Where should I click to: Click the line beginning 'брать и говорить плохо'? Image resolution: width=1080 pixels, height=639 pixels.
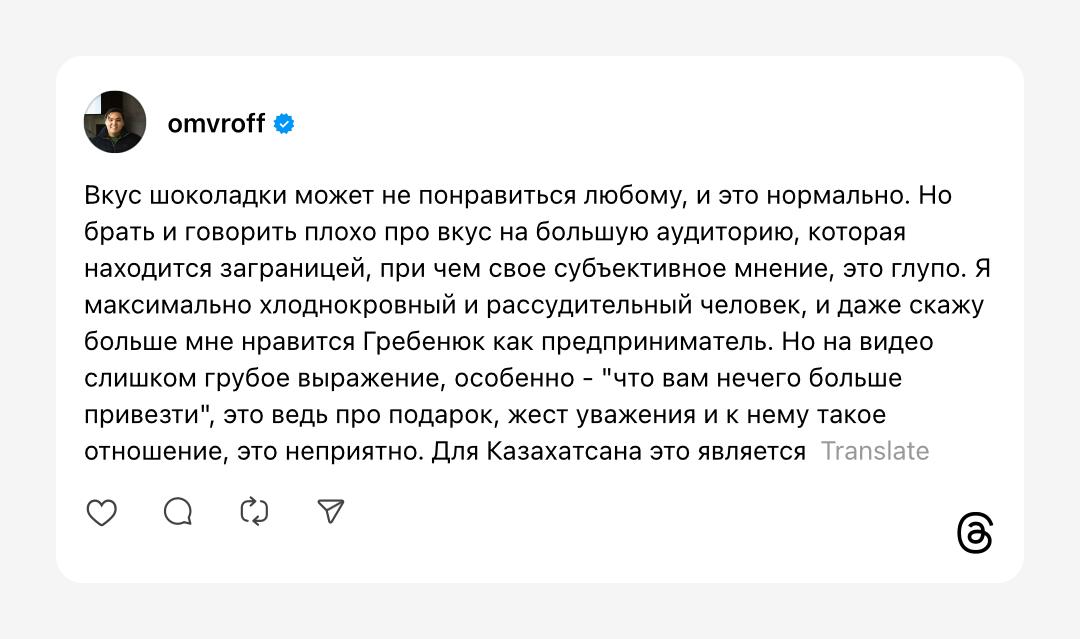click(495, 232)
